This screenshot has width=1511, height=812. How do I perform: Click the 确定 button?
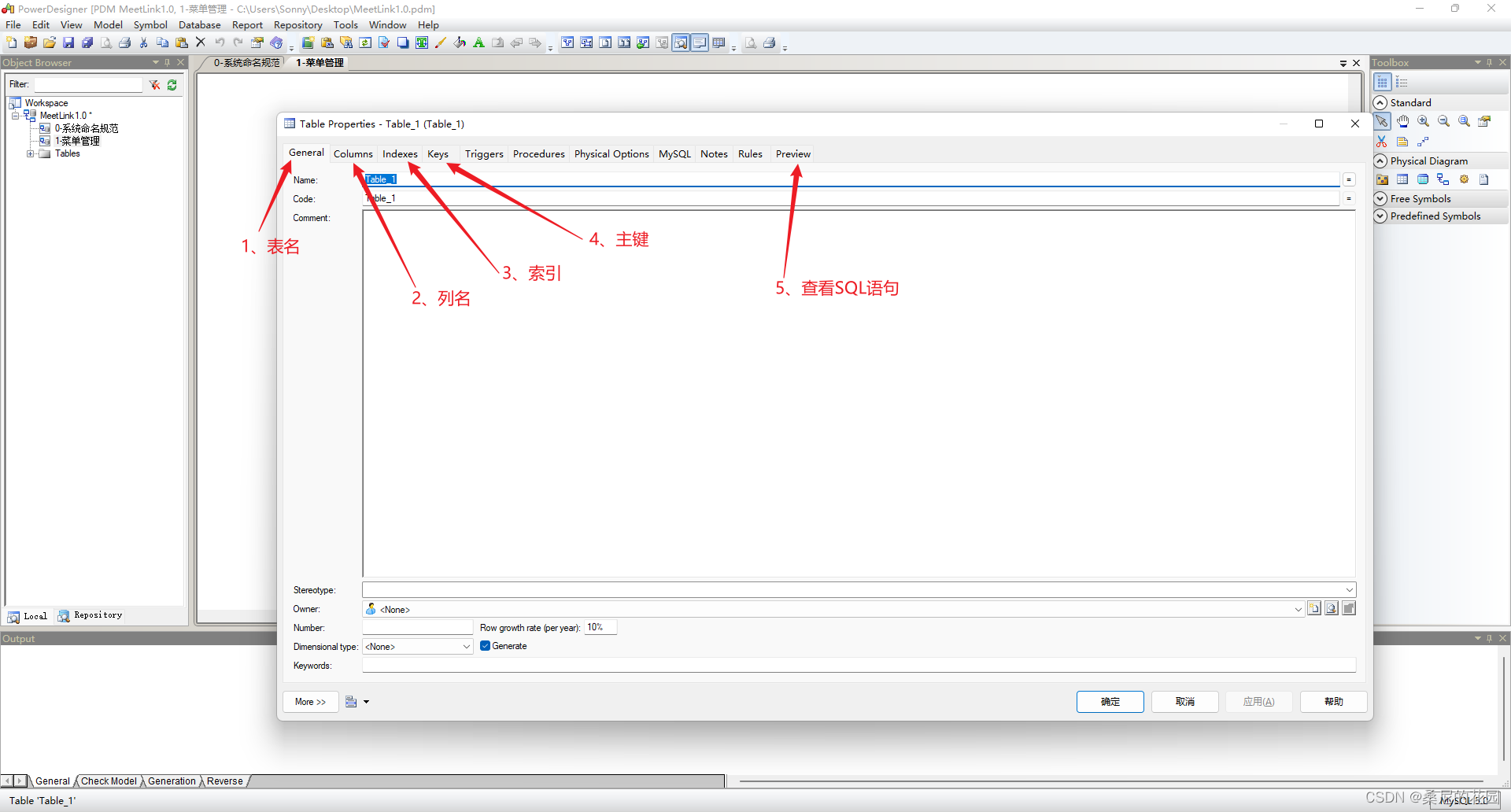tap(1110, 702)
